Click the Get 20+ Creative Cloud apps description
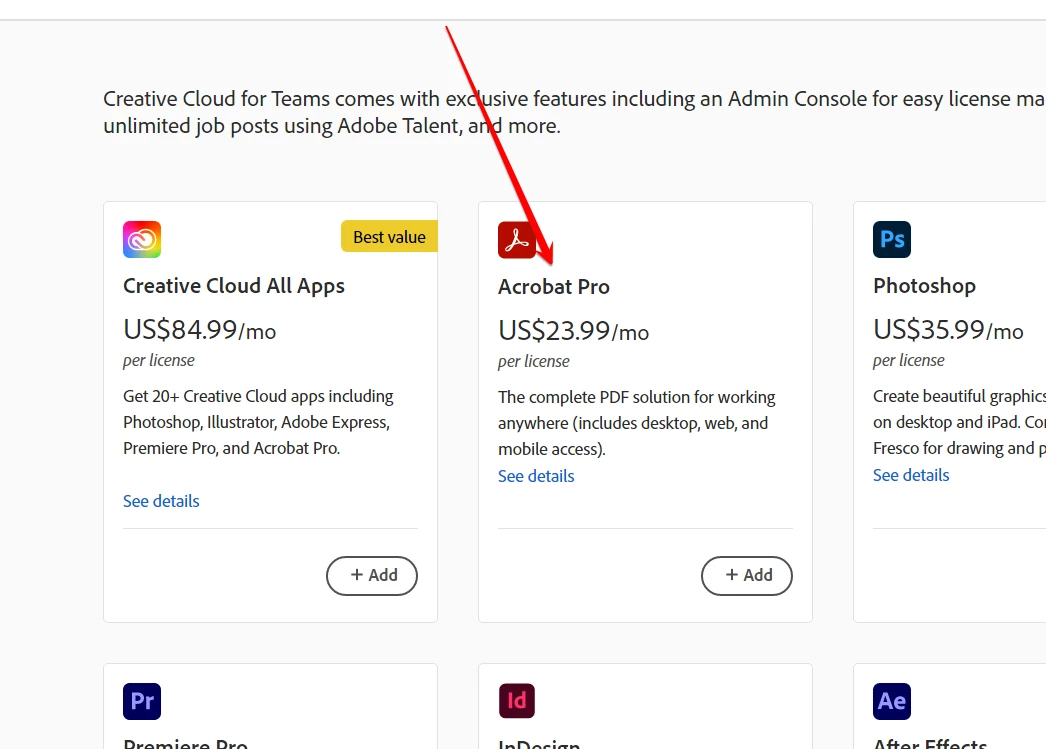The height and width of the screenshot is (749, 1046). tap(258, 422)
